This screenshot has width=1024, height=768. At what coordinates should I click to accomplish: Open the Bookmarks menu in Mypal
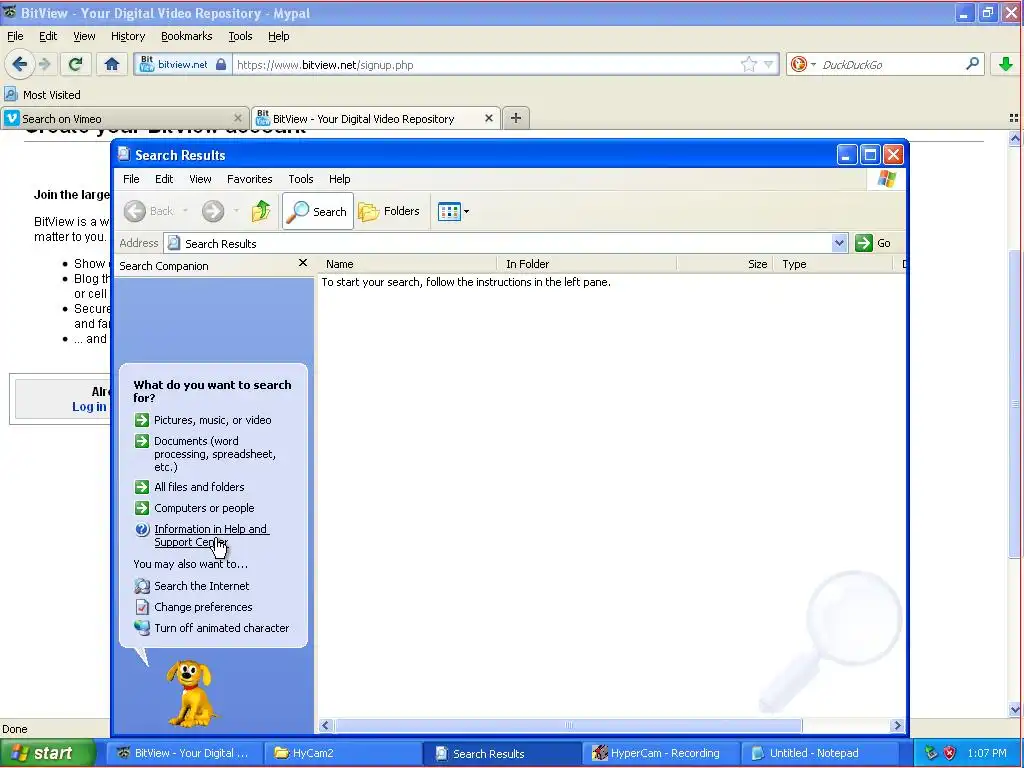187,36
